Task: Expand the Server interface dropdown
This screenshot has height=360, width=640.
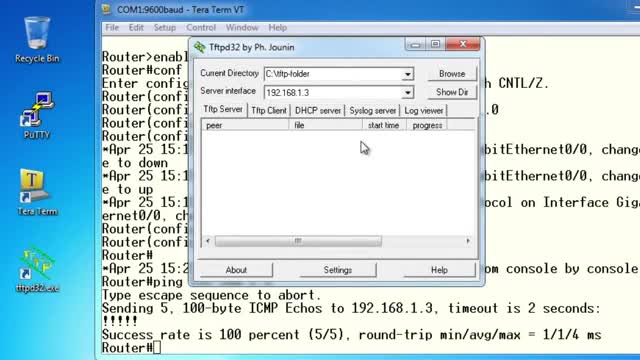Action: [407, 93]
